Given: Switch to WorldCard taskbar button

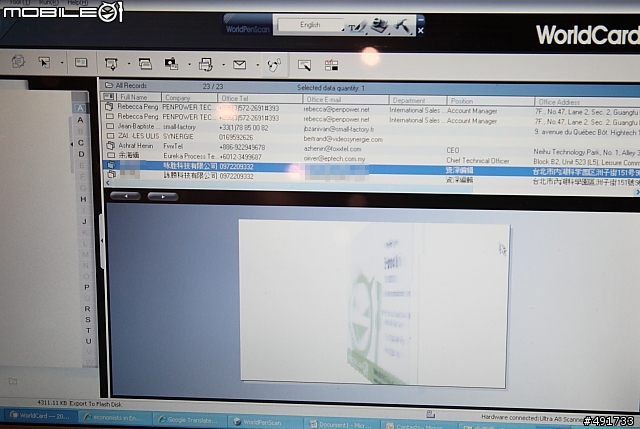Looking at the screenshot, I should tap(40, 416).
